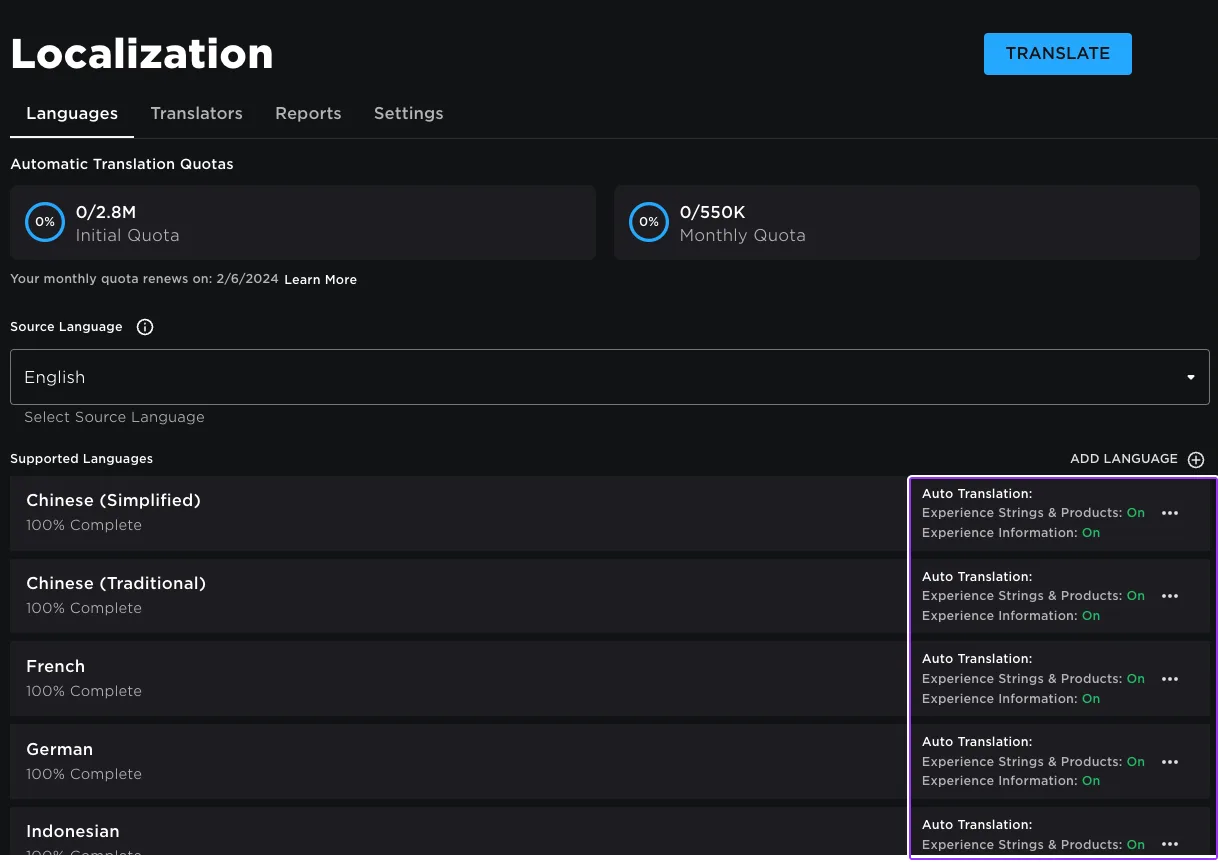Click the Initial Quota 0% progress ring
Screen dimensions: 1220x862
(x=45, y=222)
